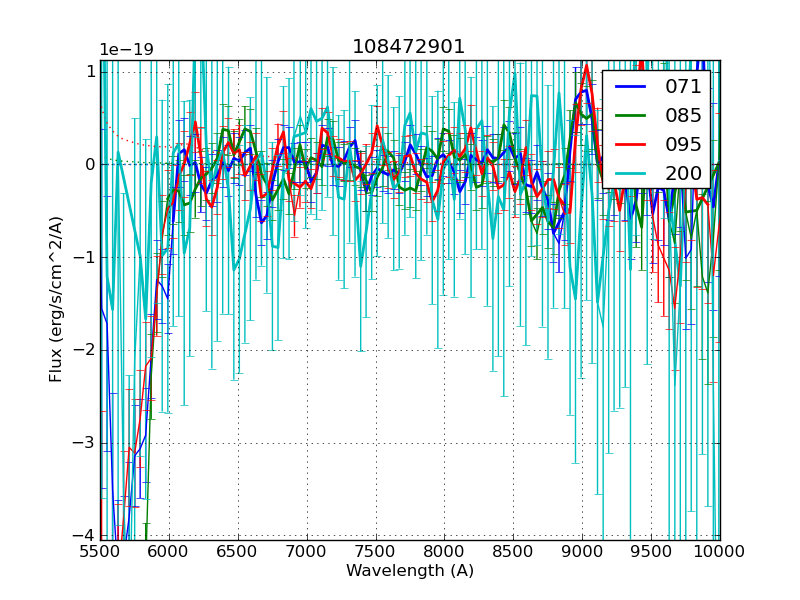Click the 0 y-axis tick label

(90, 164)
